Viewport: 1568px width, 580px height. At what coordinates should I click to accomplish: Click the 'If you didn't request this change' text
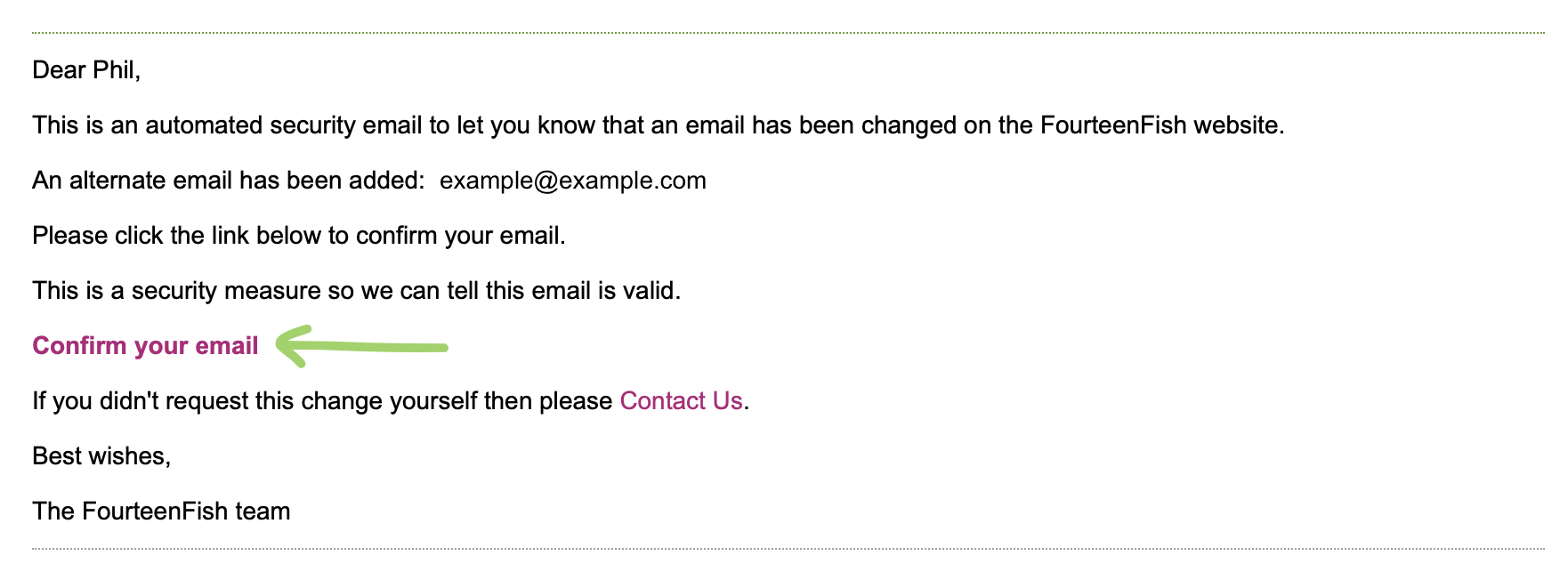click(x=322, y=401)
